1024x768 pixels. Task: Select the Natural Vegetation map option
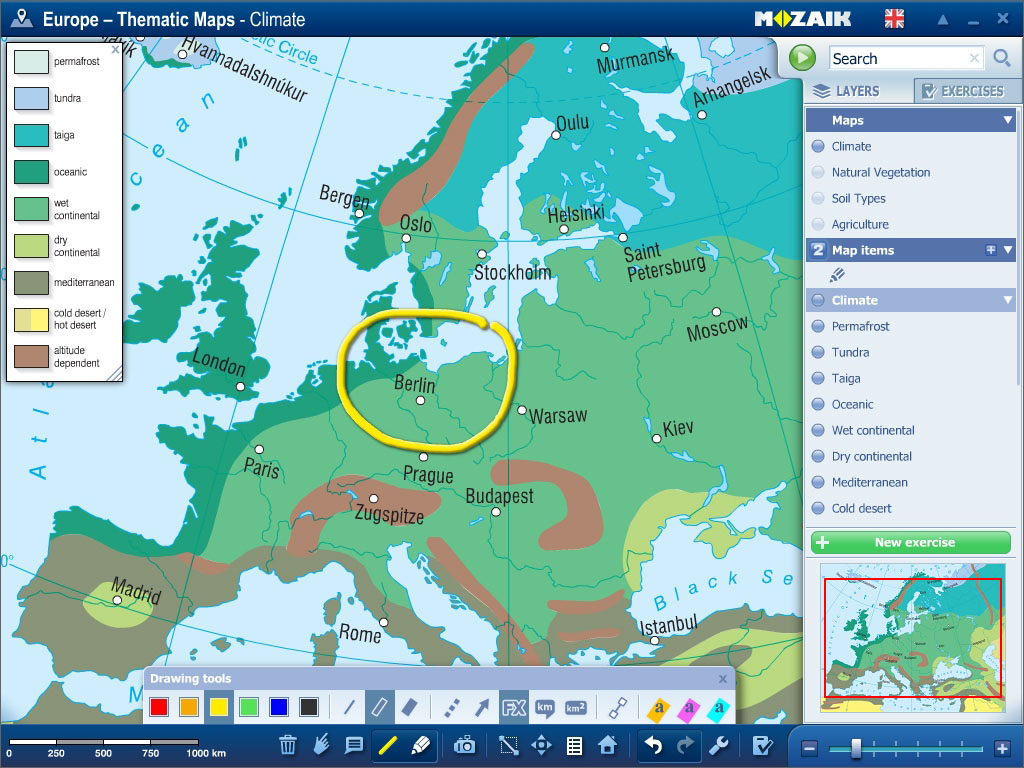880,172
